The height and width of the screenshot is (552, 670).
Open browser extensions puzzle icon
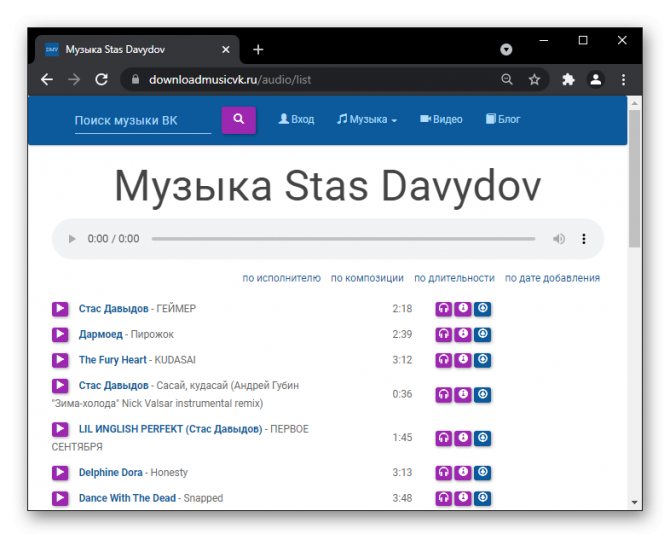pos(568,79)
